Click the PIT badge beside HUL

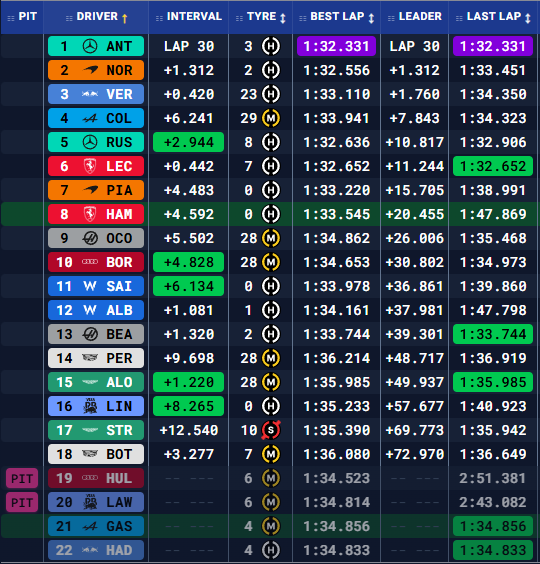click(x=22, y=478)
